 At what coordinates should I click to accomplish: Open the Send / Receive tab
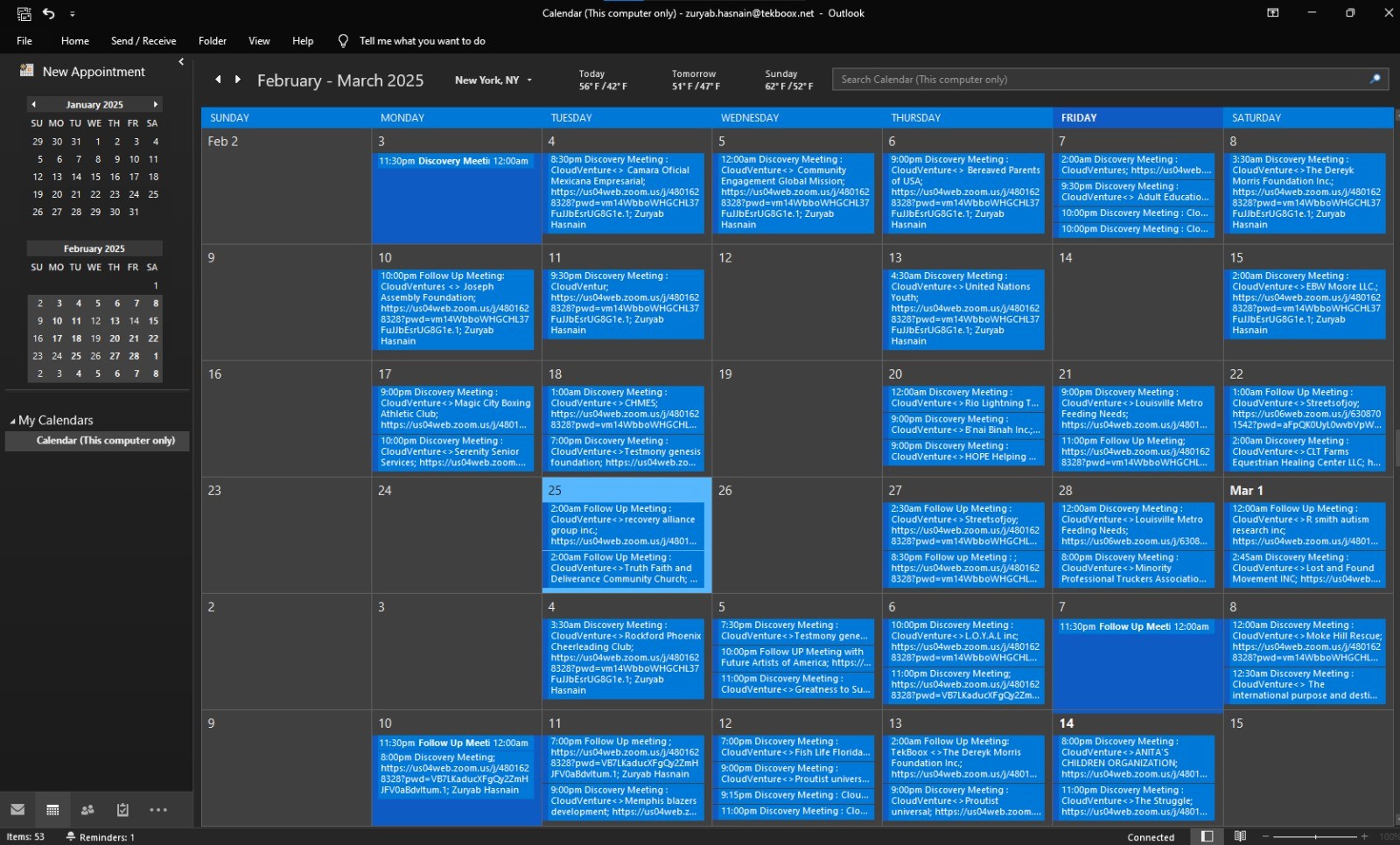(x=143, y=41)
